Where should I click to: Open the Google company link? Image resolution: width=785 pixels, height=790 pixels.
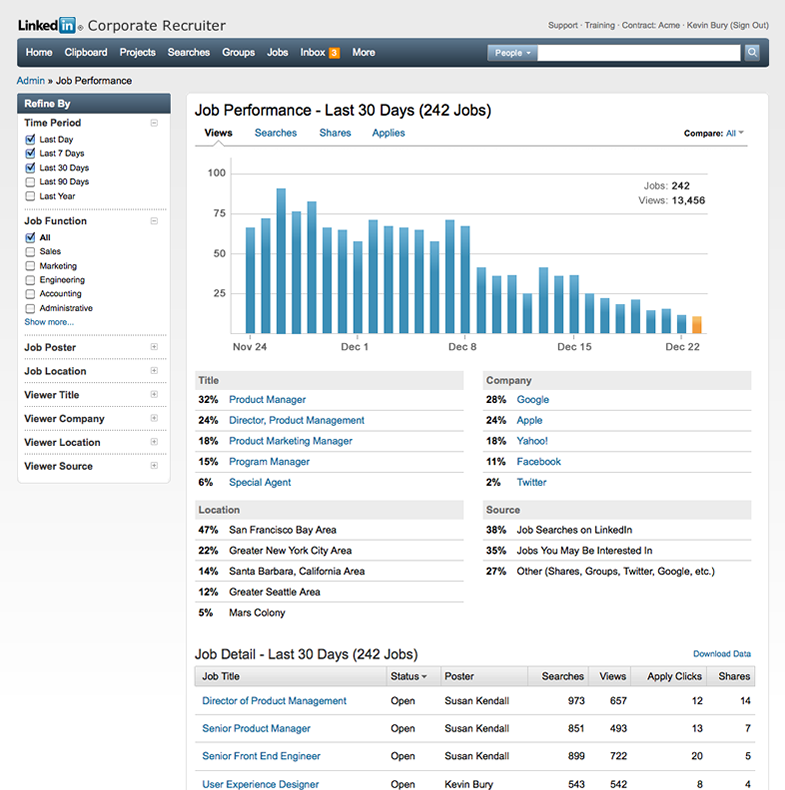(x=533, y=400)
